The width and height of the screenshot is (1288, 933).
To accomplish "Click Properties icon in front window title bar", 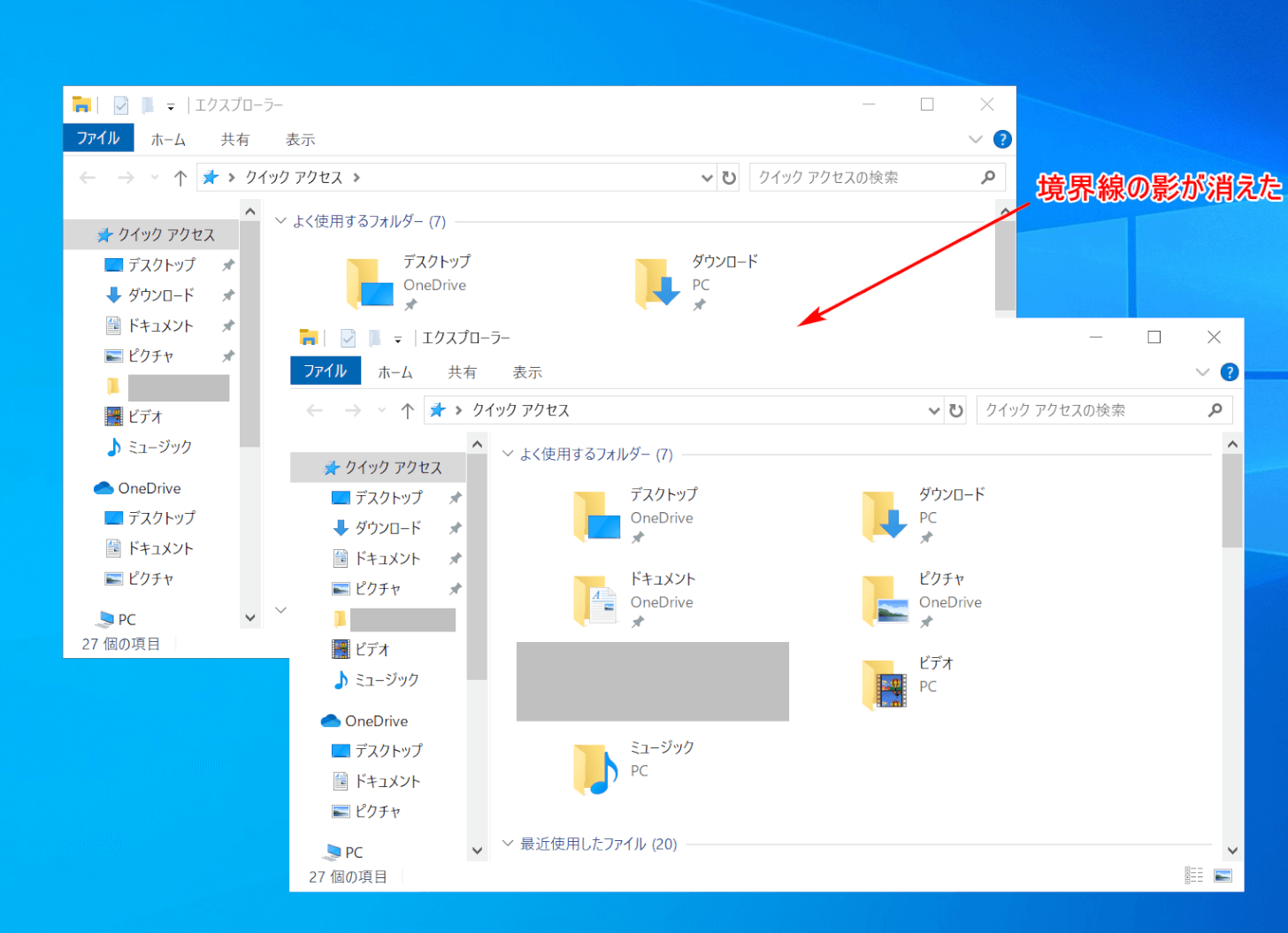I will pyautogui.click(x=349, y=338).
